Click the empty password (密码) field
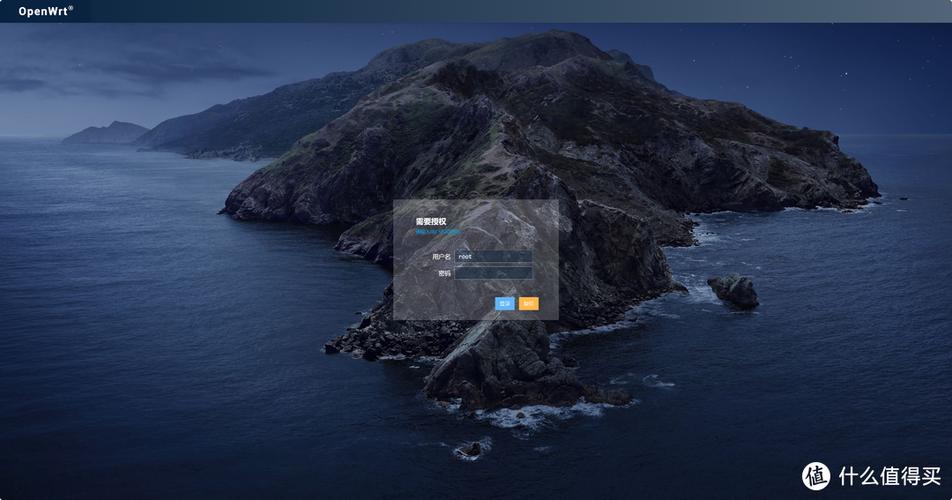Image resolution: width=952 pixels, height=500 pixels. click(x=494, y=273)
